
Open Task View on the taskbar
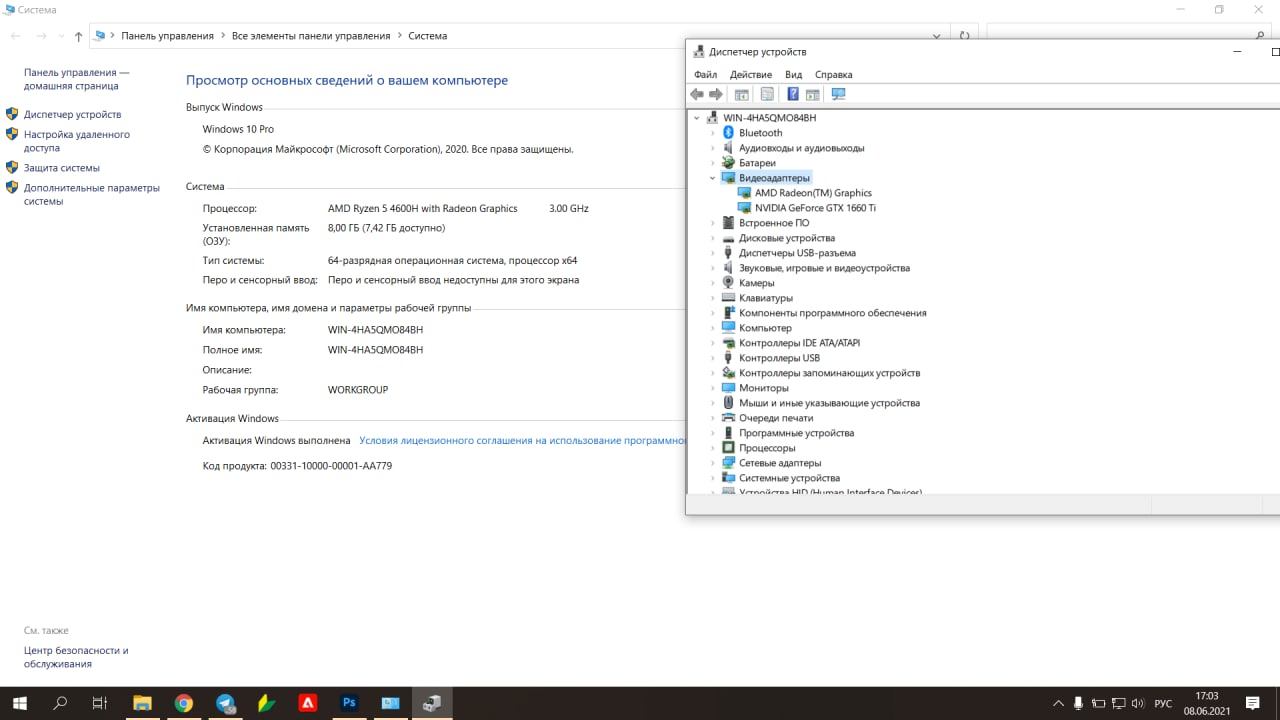[x=99, y=703]
